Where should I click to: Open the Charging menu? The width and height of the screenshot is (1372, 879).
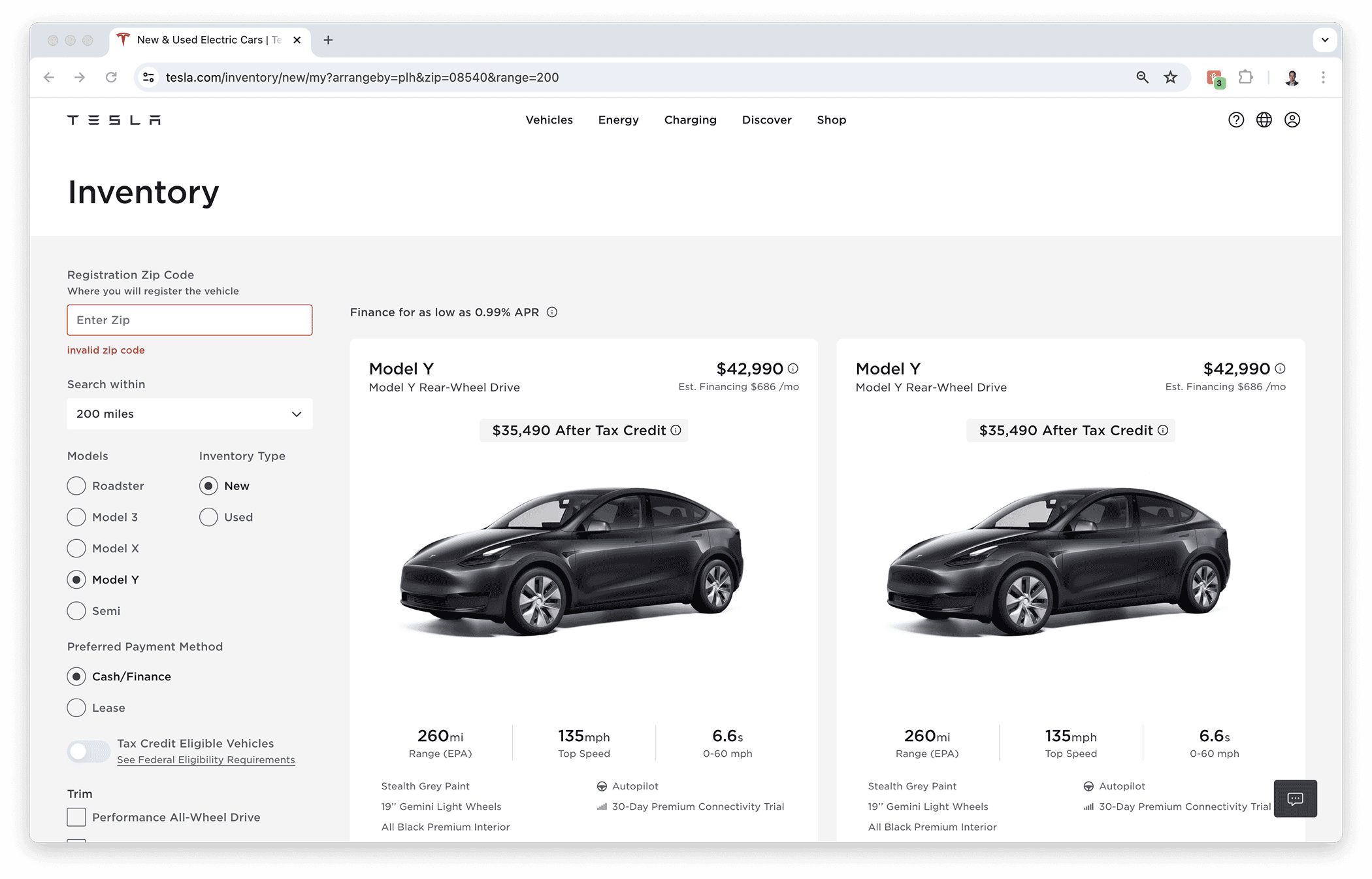(690, 120)
